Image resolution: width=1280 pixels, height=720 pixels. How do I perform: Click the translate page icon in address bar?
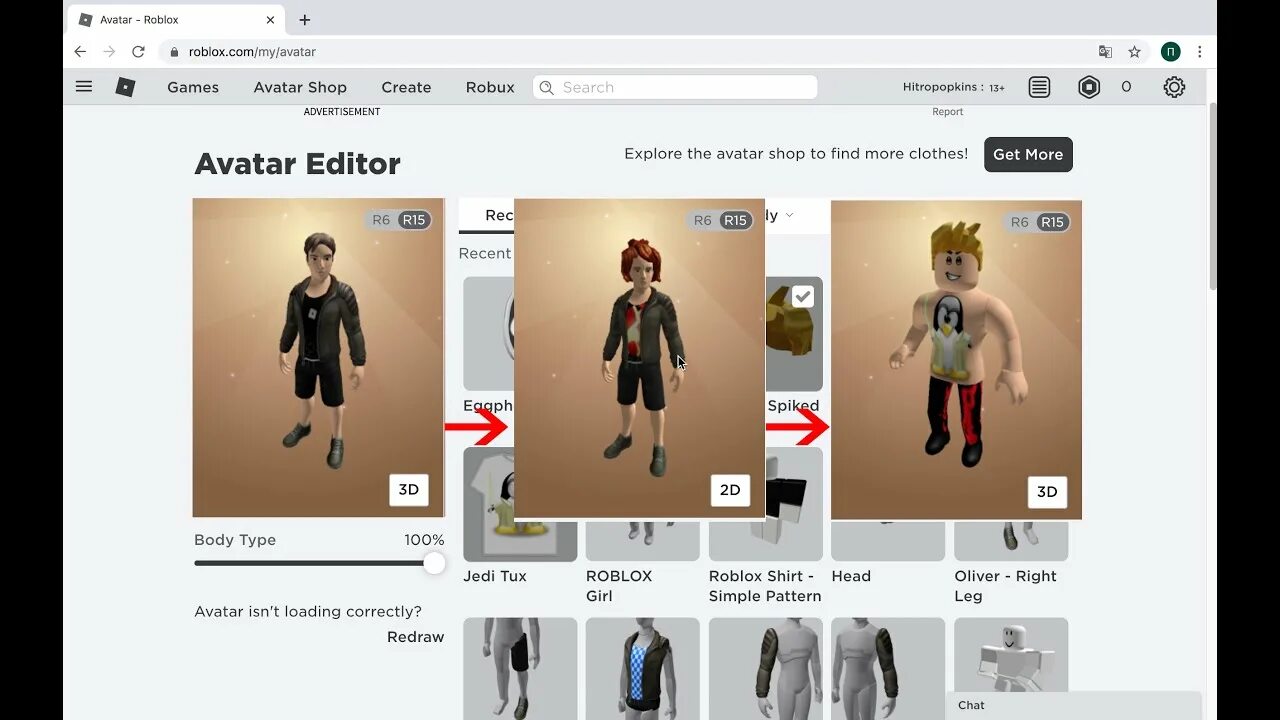(x=1105, y=51)
